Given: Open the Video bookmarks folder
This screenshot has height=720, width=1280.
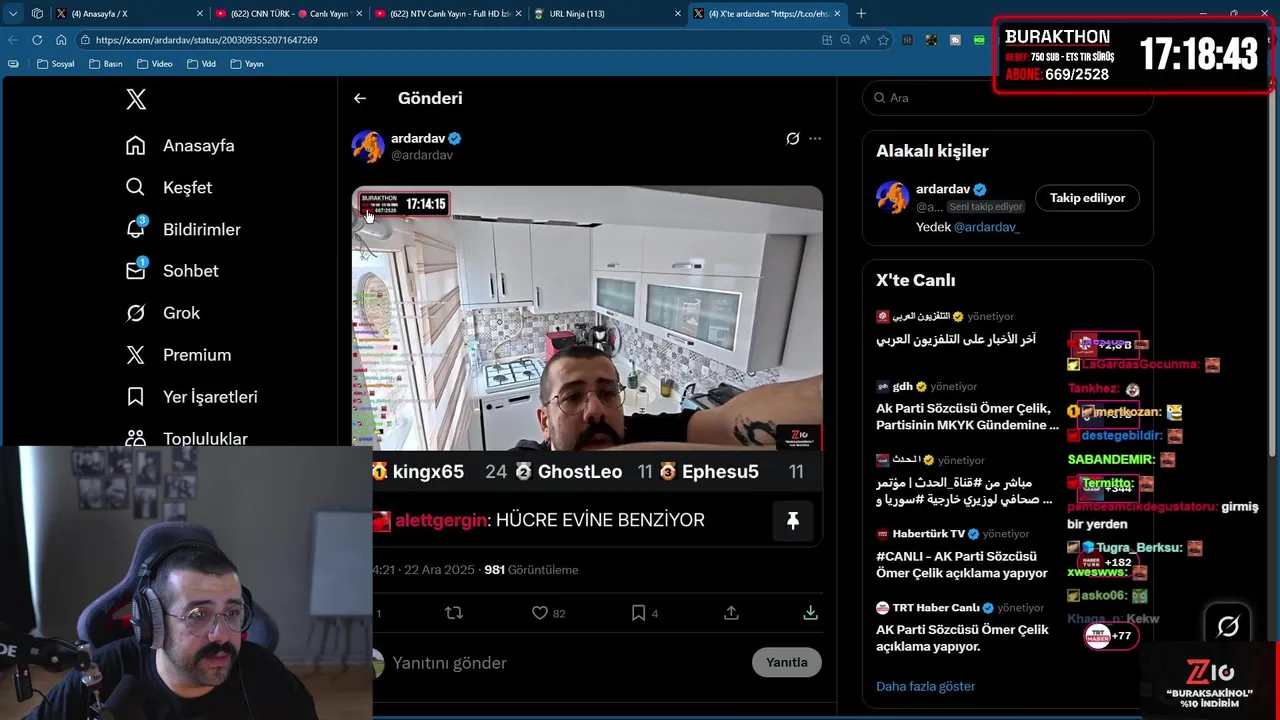Looking at the screenshot, I should click(155, 64).
